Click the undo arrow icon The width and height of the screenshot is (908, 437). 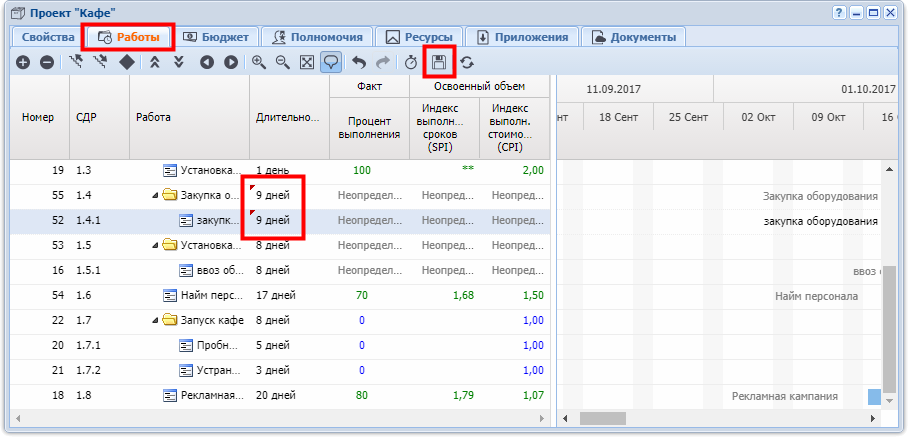[x=359, y=63]
